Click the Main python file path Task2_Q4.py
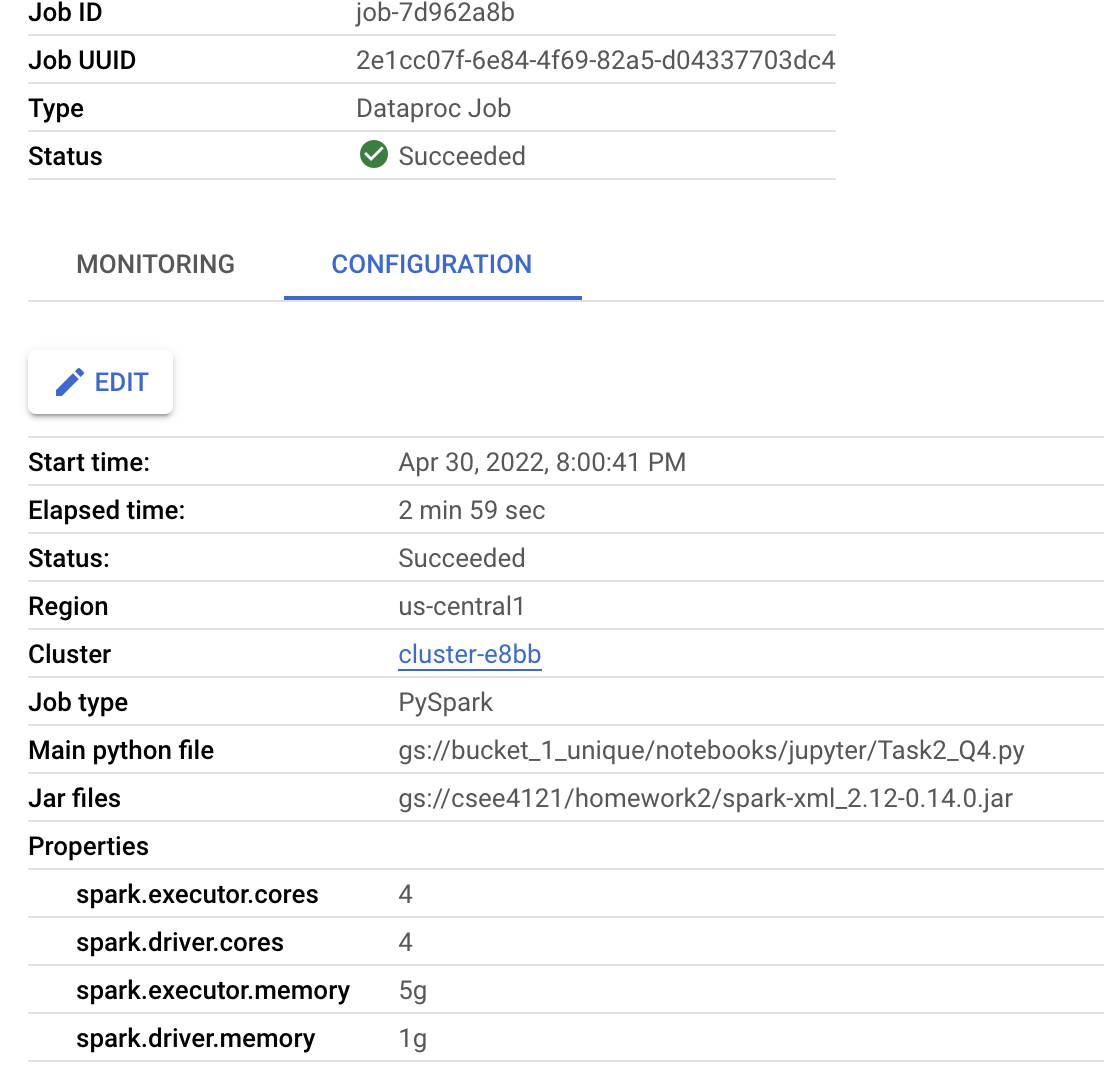This screenshot has height=1066, width=1104. coord(711,751)
